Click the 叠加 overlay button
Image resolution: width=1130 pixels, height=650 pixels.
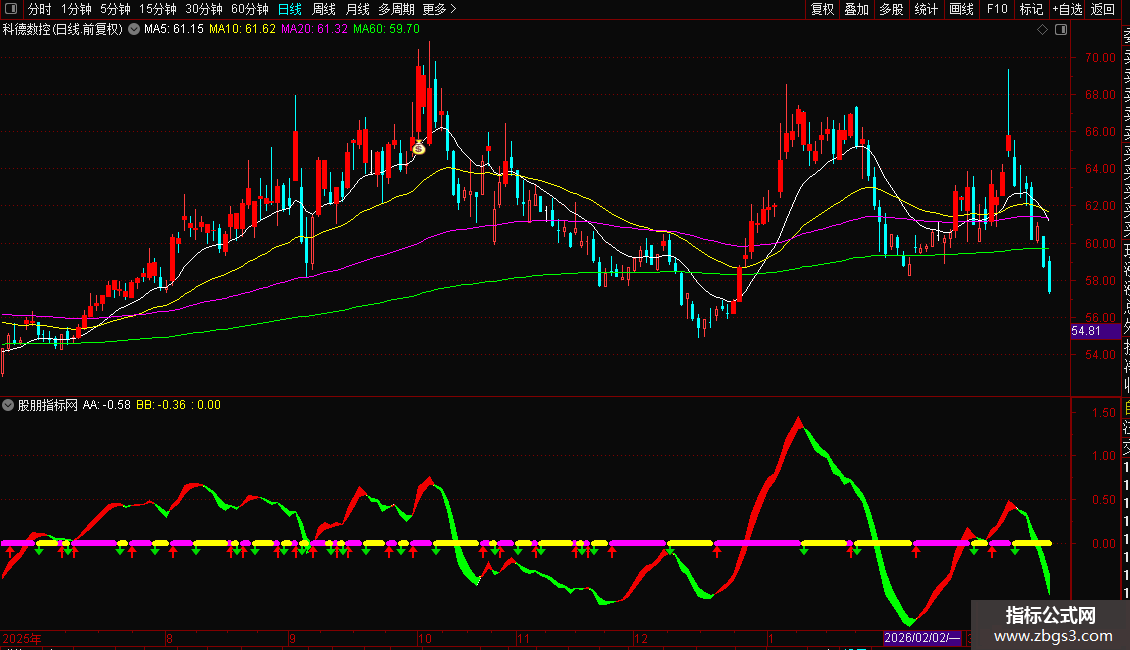(857, 9)
